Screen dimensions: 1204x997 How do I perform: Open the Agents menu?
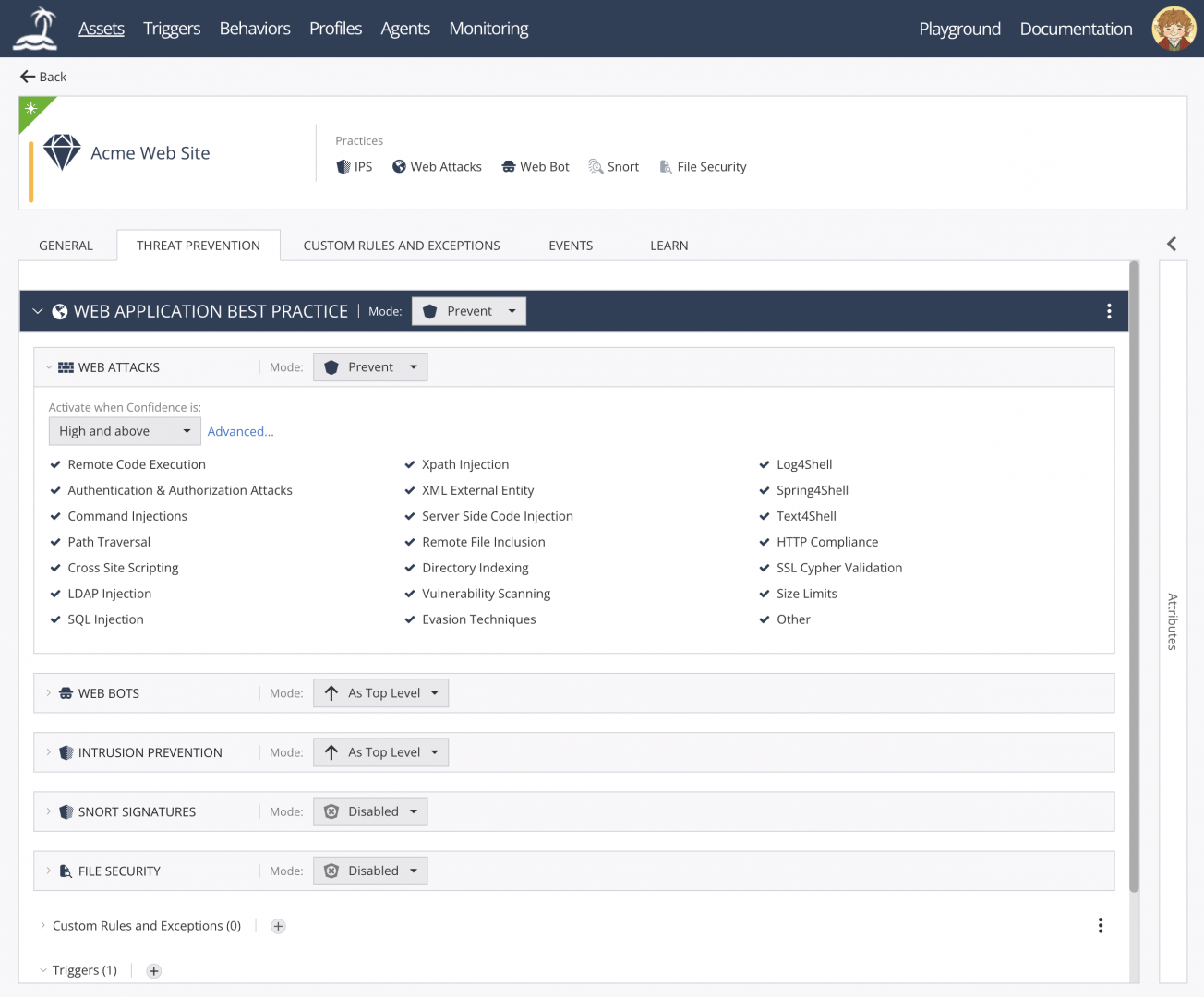coord(405,29)
